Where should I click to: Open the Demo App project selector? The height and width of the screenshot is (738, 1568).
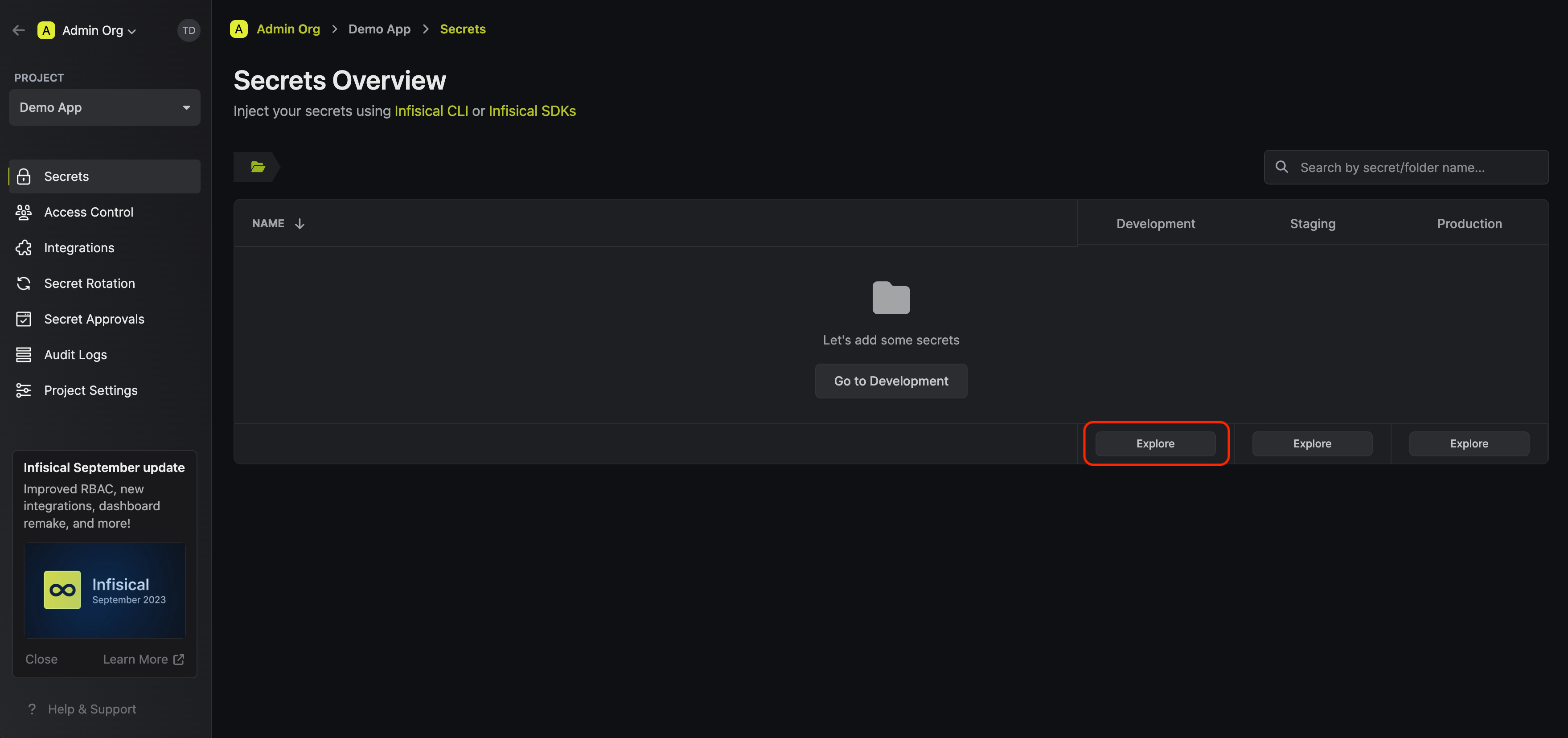(105, 107)
